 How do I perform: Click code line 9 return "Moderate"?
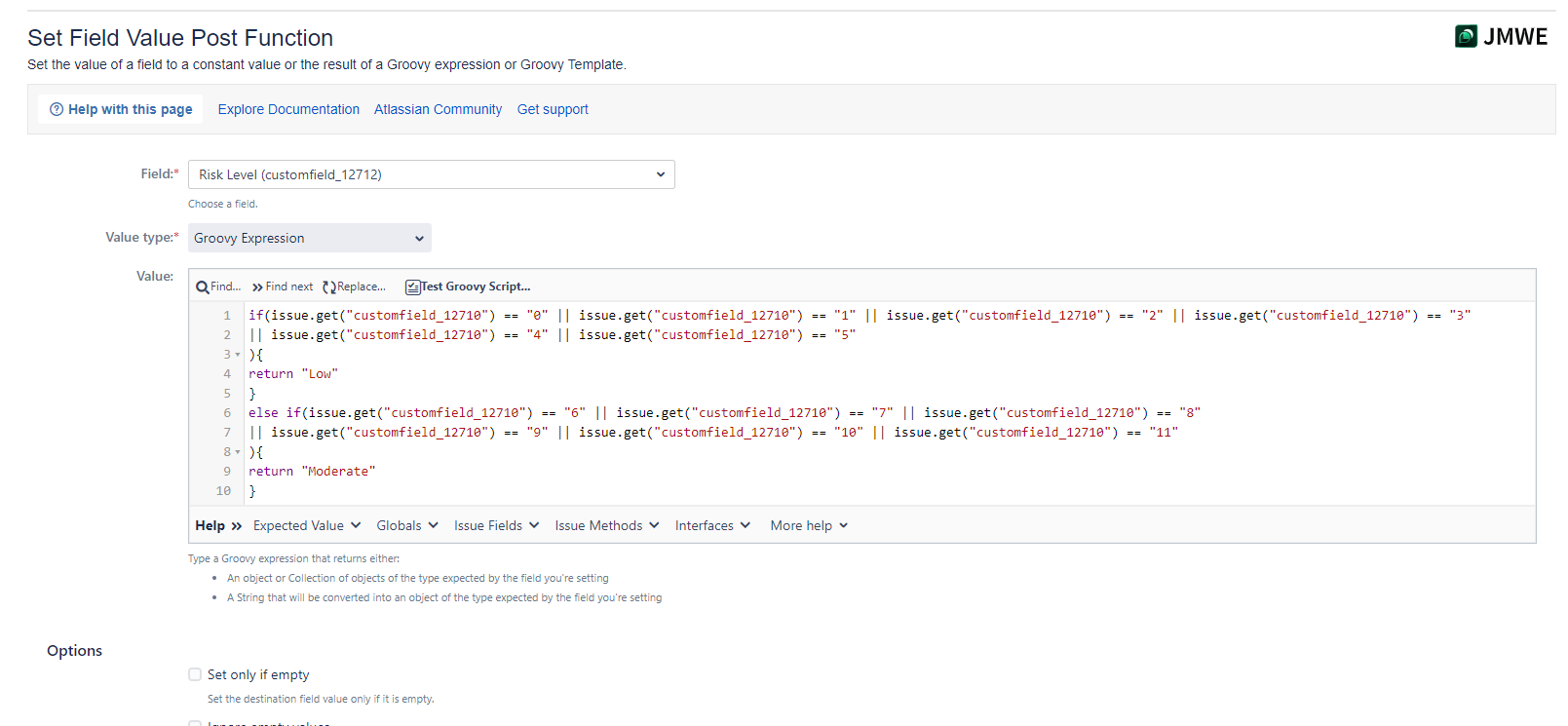coord(312,472)
